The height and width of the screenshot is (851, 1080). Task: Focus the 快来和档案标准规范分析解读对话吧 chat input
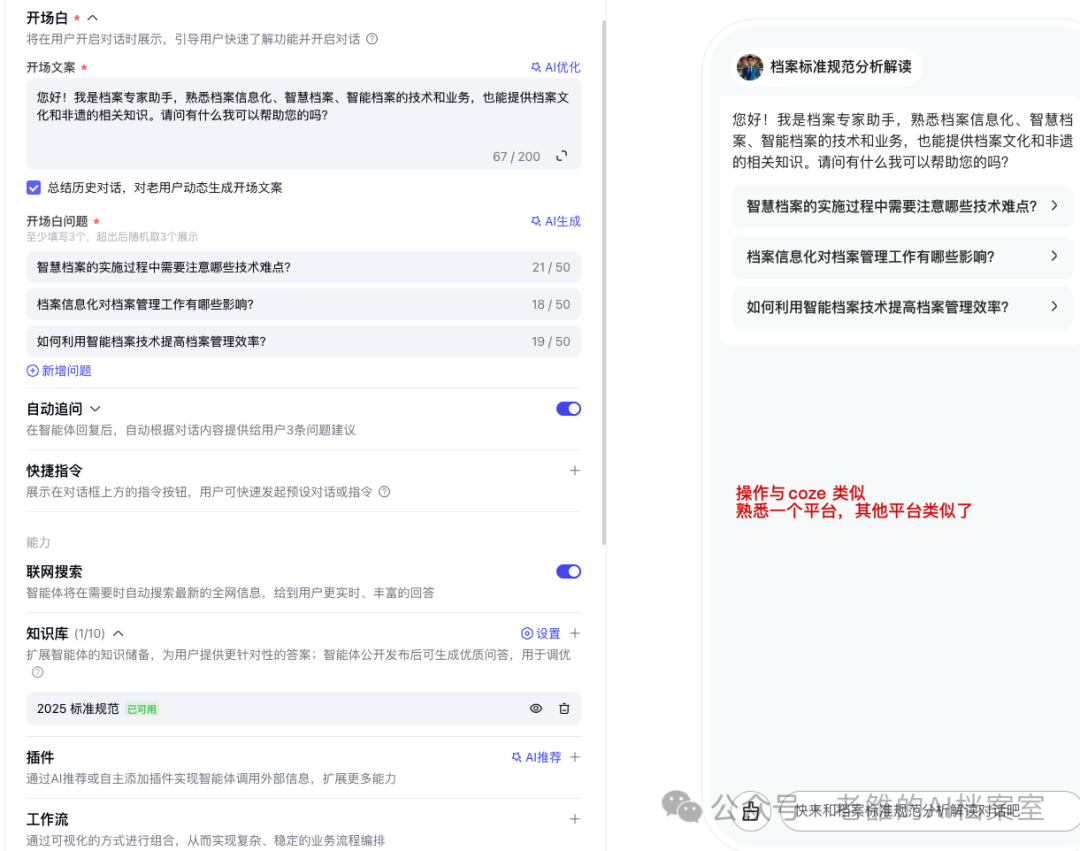(x=931, y=811)
